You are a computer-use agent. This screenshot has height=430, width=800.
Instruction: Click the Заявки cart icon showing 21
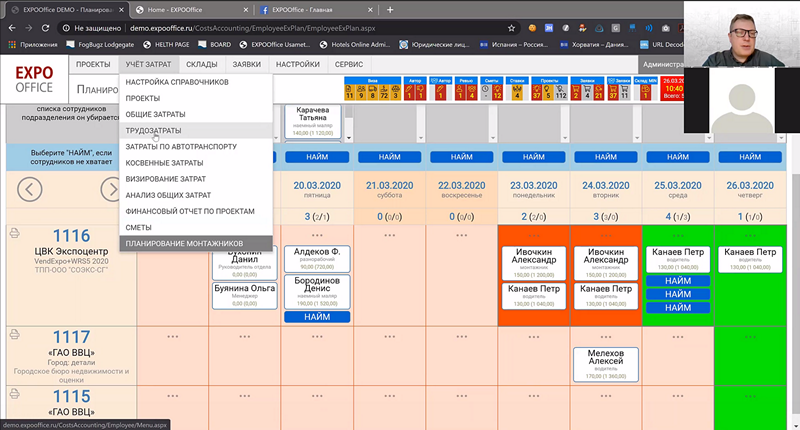598,92
